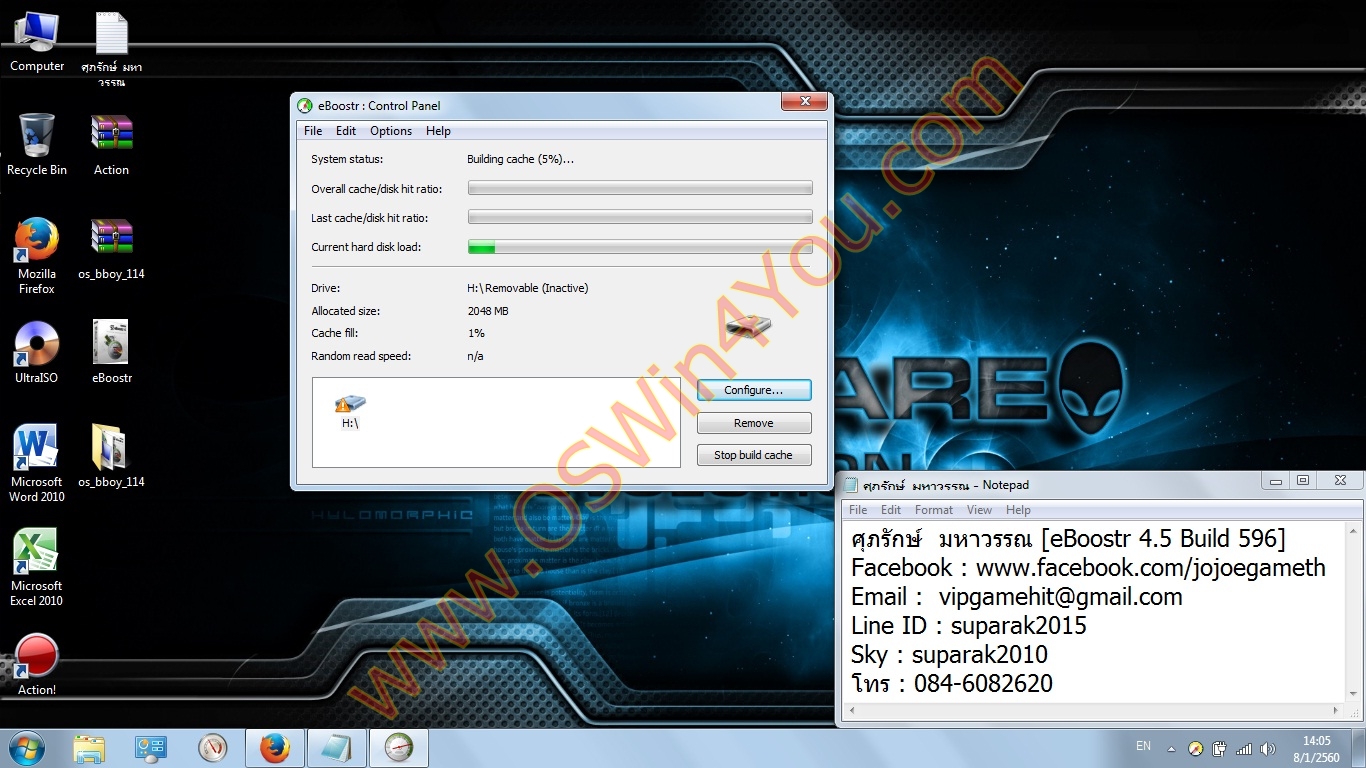Open the volume speaker tray icon
Viewport: 1366px width, 768px height.
coord(1268,748)
